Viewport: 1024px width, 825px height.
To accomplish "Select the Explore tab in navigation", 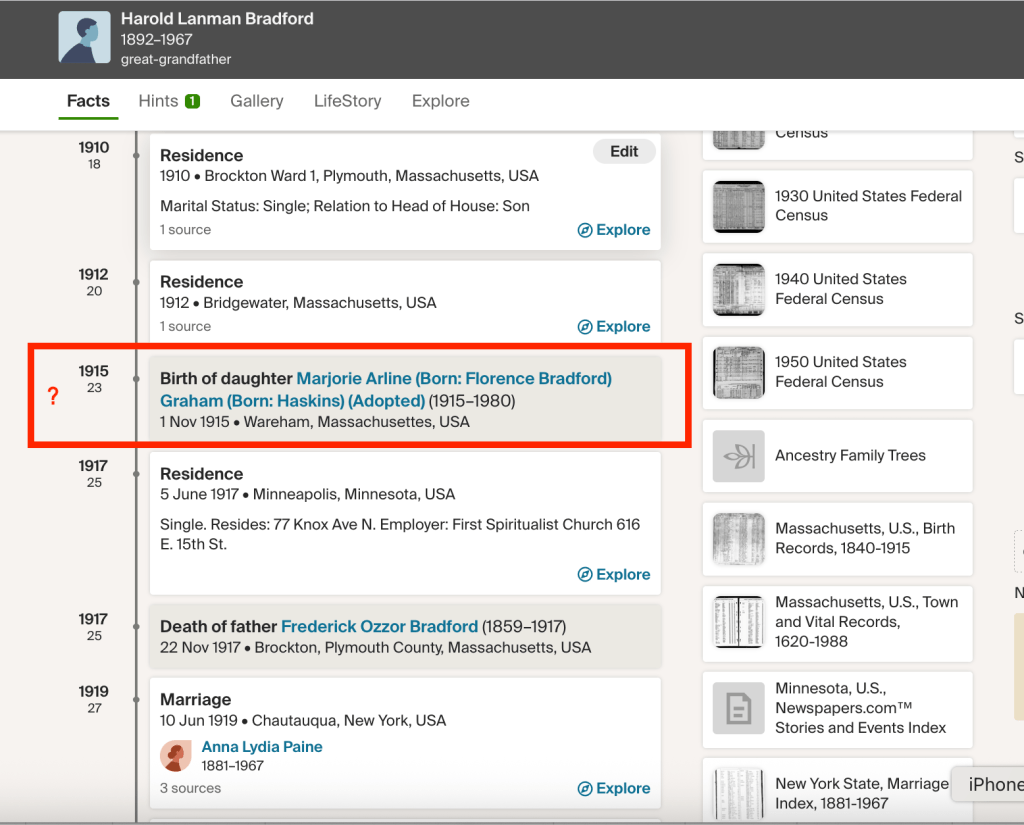I will [440, 101].
